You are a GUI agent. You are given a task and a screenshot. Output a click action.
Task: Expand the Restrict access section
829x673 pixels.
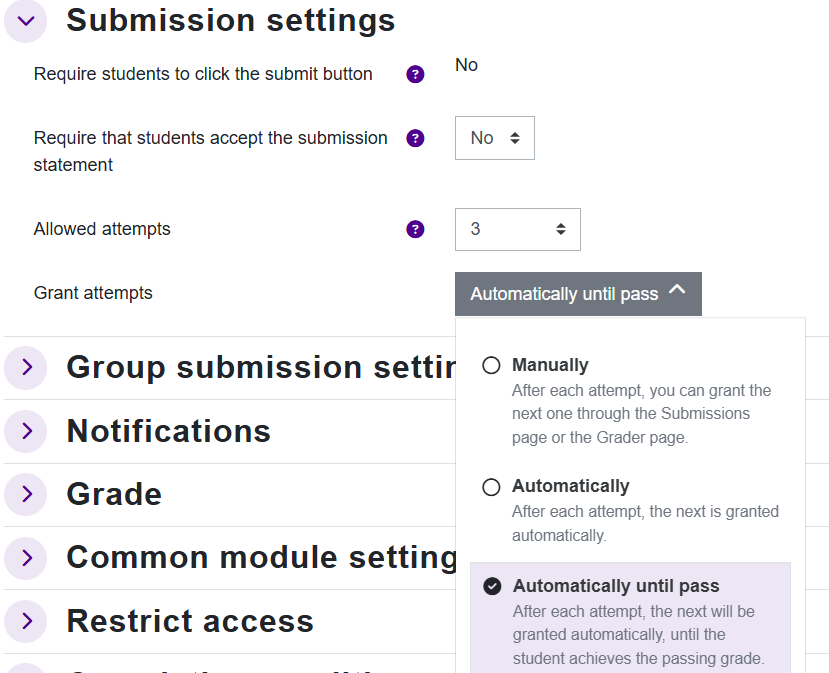point(26,621)
